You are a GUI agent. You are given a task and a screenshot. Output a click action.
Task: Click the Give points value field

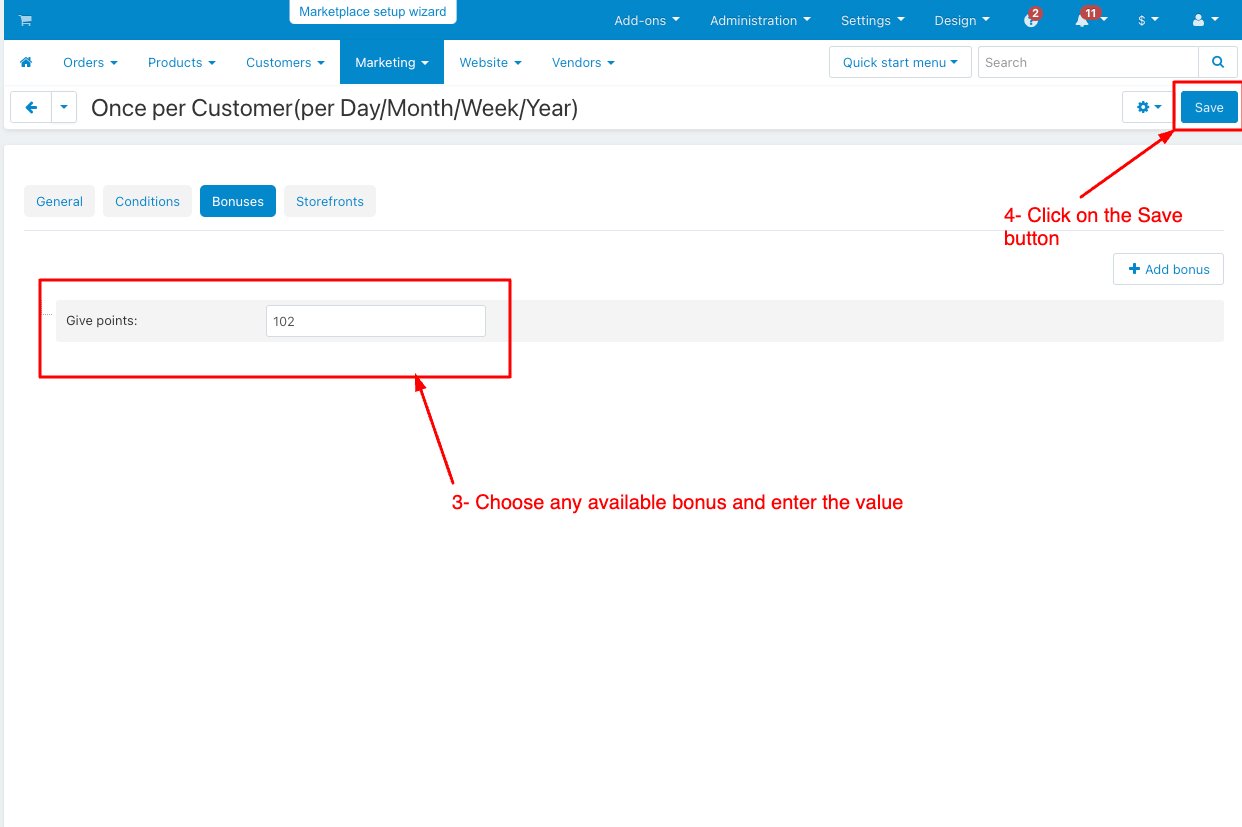[x=375, y=321]
